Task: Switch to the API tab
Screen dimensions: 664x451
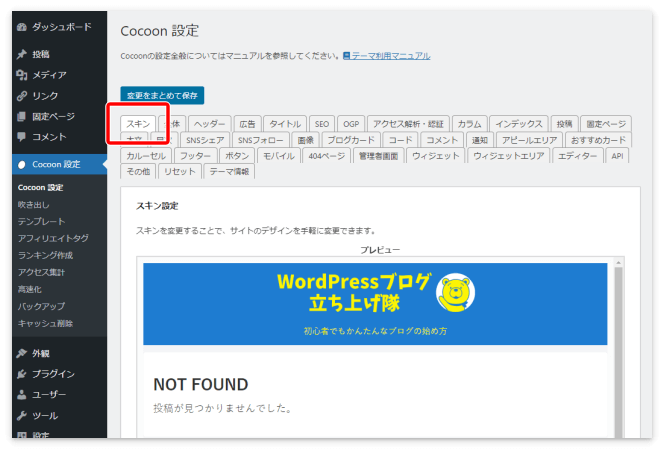Action: click(617, 155)
